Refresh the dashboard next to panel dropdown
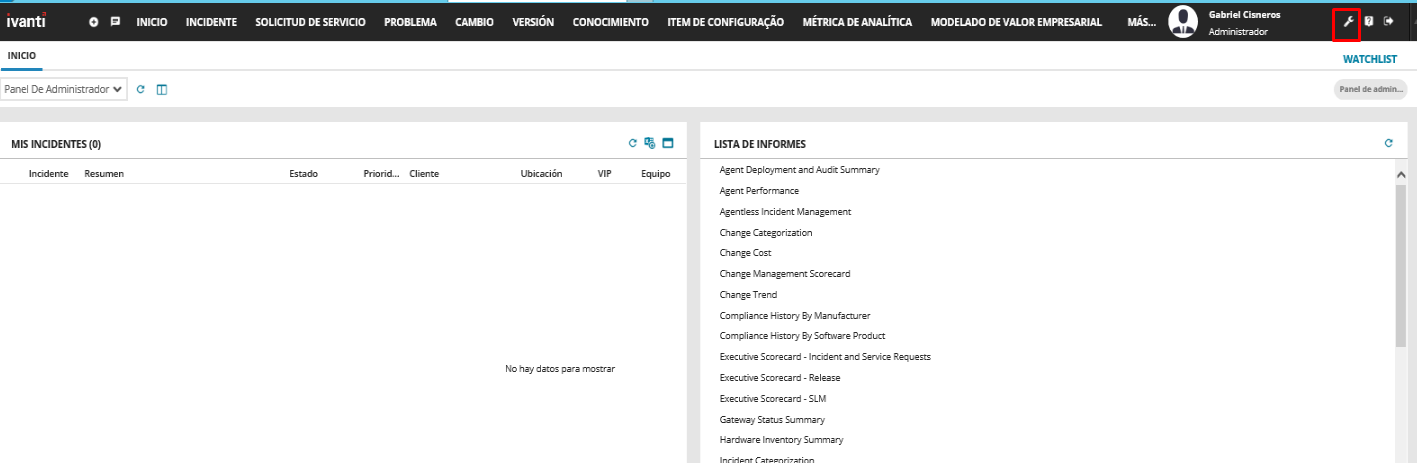Screen dimensions: 1417x463 tap(141, 90)
